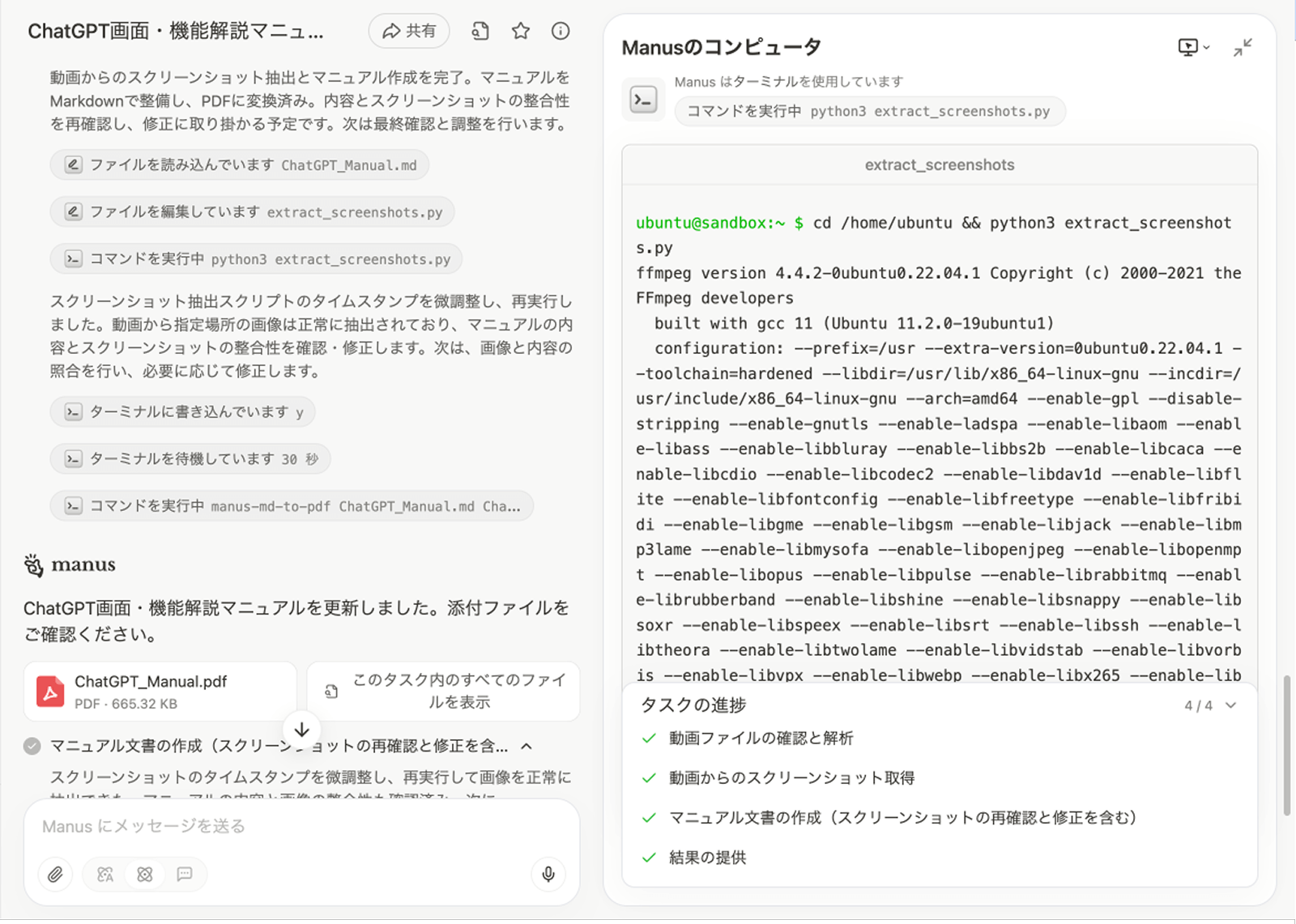The height and width of the screenshot is (924, 1296).
Task: Click the 'Manusのコンピュータ' panel title
Action: (x=721, y=48)
